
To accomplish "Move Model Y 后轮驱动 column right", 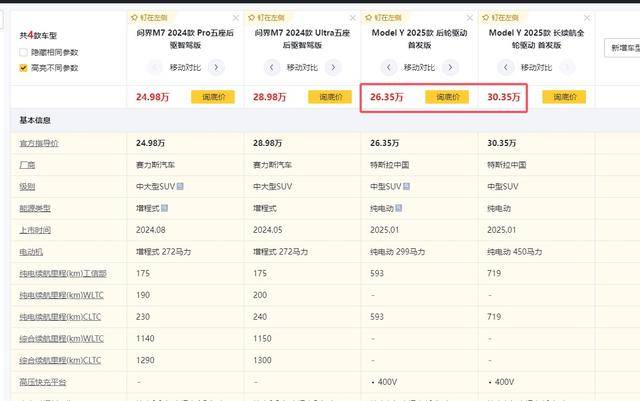I will 450,67.
